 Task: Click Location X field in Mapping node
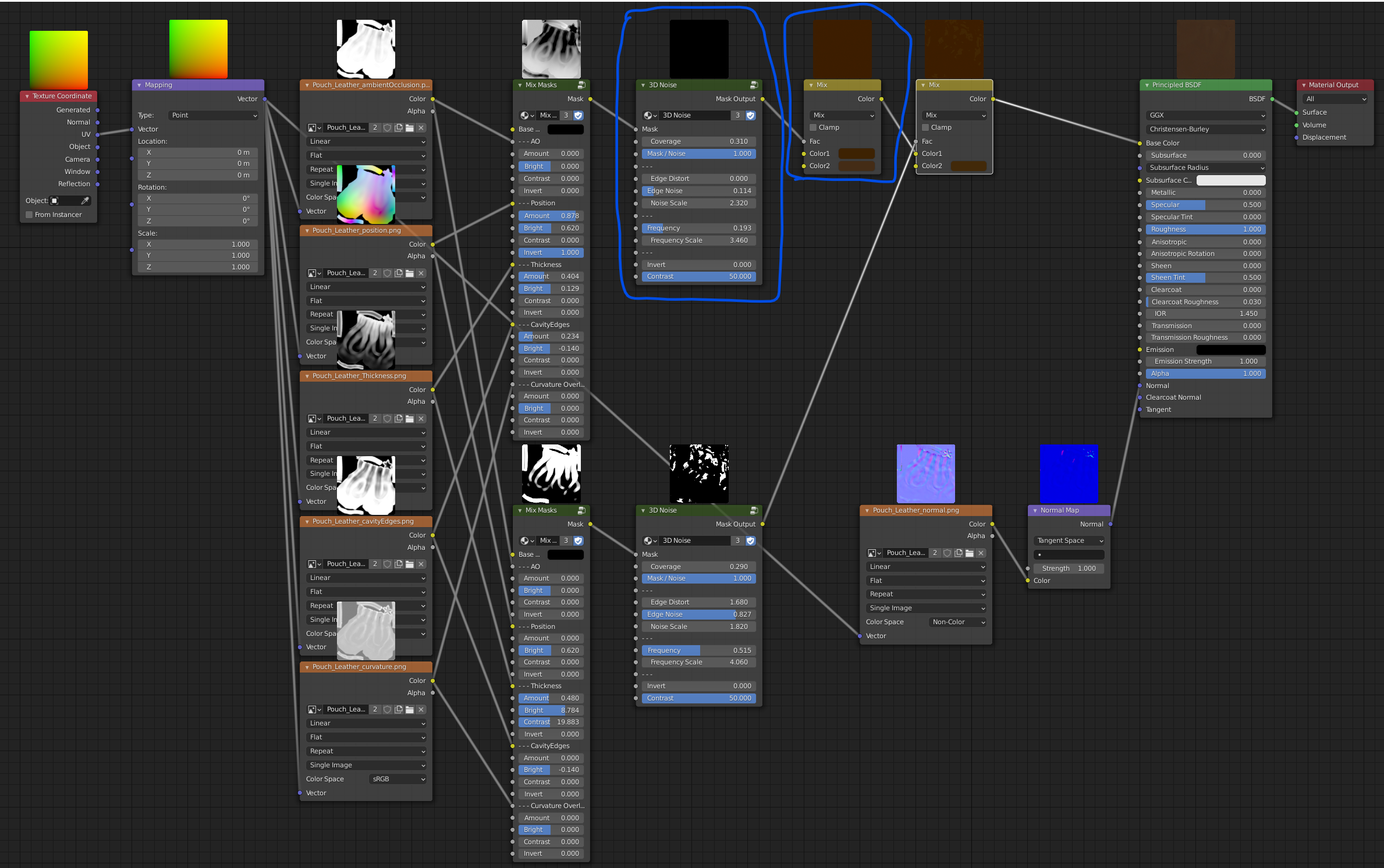click(x=198, y=152)
